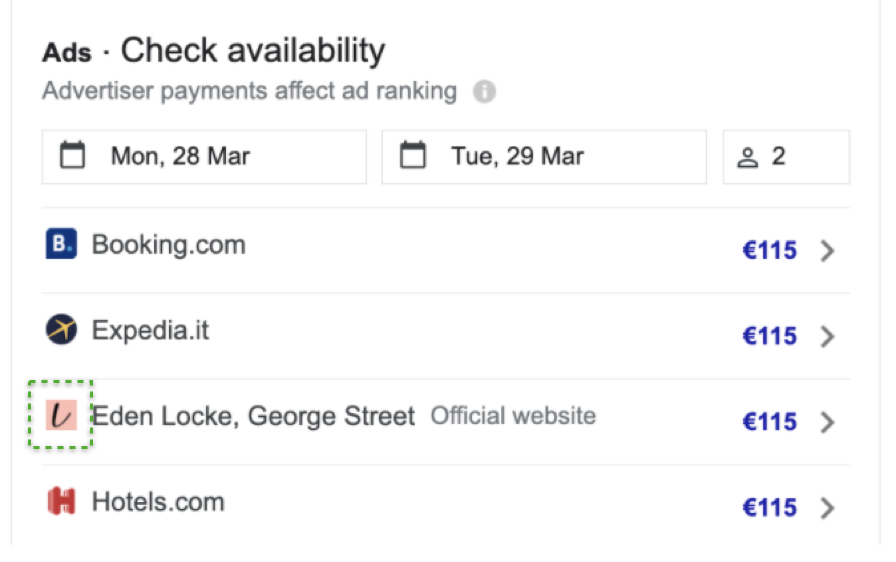Click the check-in calendar icon
Viewport: 896px width, 562px height.
(x=73, y=156)
